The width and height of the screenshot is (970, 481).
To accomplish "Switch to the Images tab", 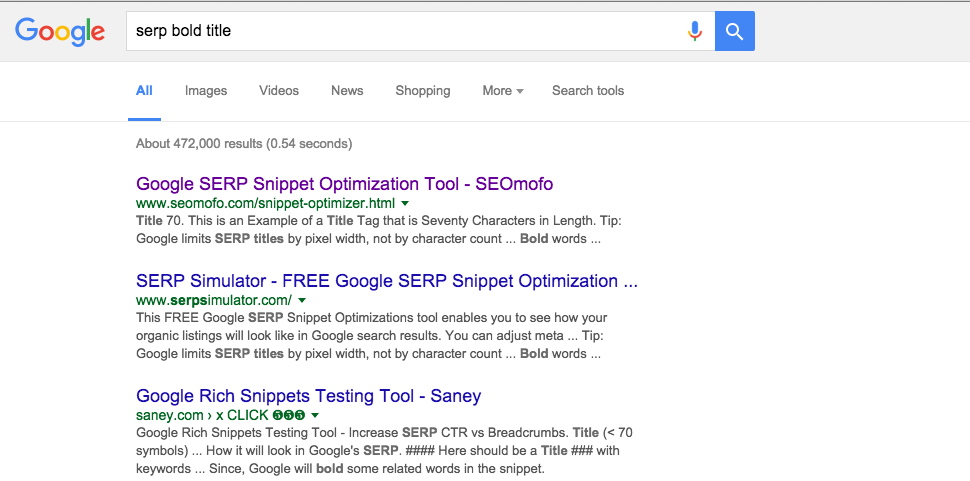I will [x=206, y=91].
